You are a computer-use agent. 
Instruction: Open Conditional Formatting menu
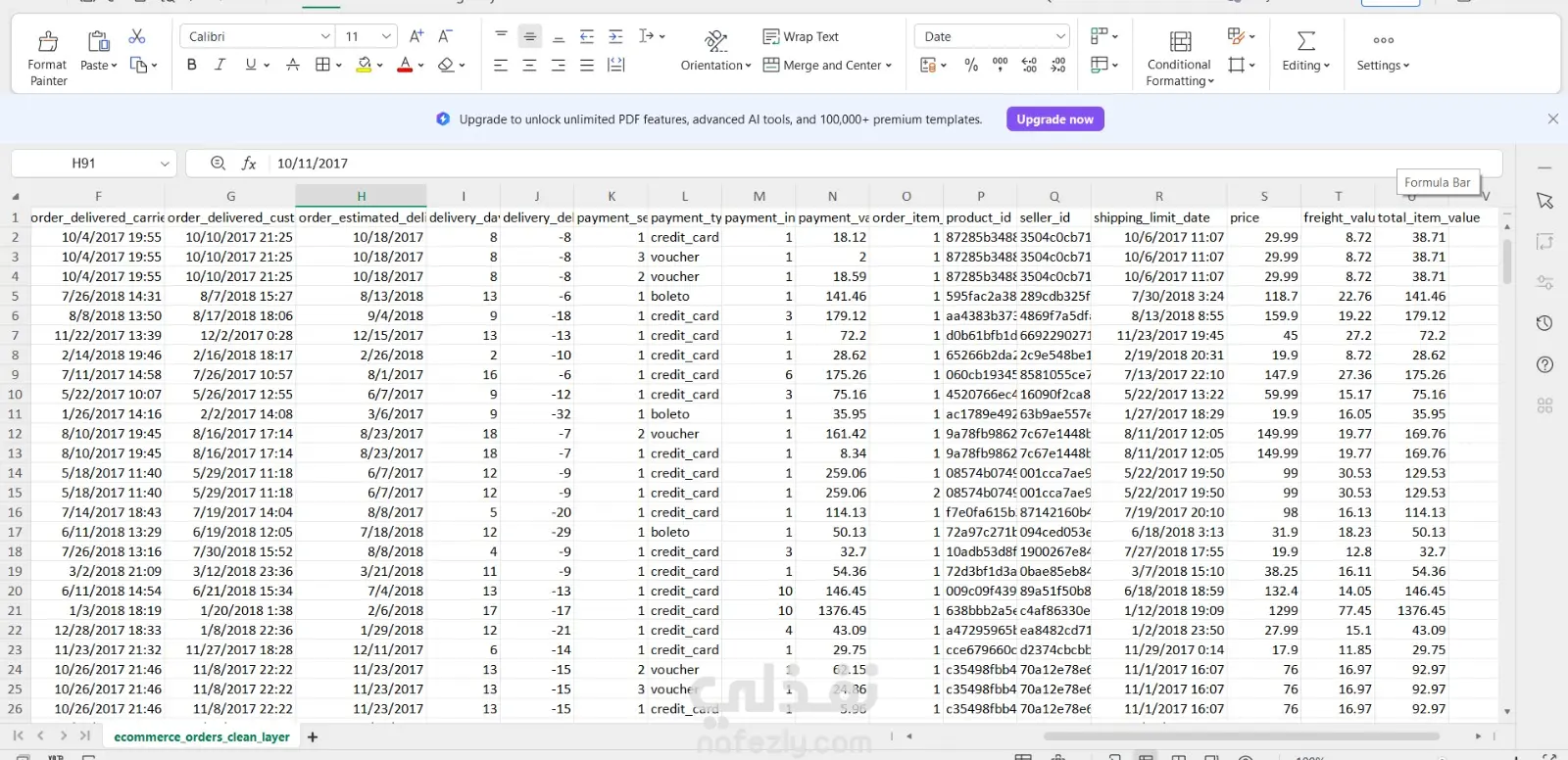[1180, 58]
